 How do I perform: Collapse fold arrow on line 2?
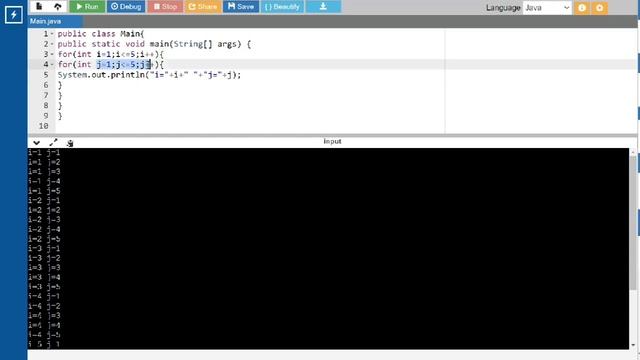52,44
